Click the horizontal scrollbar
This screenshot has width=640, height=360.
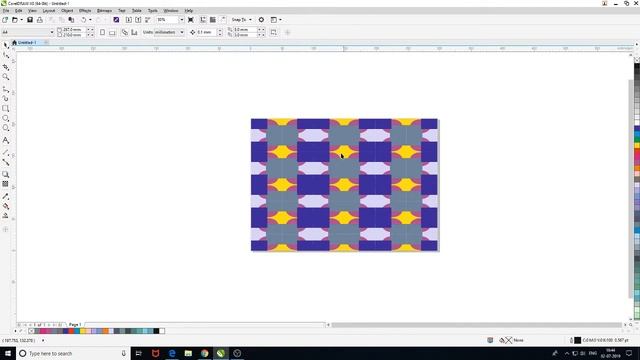point(476,325)
